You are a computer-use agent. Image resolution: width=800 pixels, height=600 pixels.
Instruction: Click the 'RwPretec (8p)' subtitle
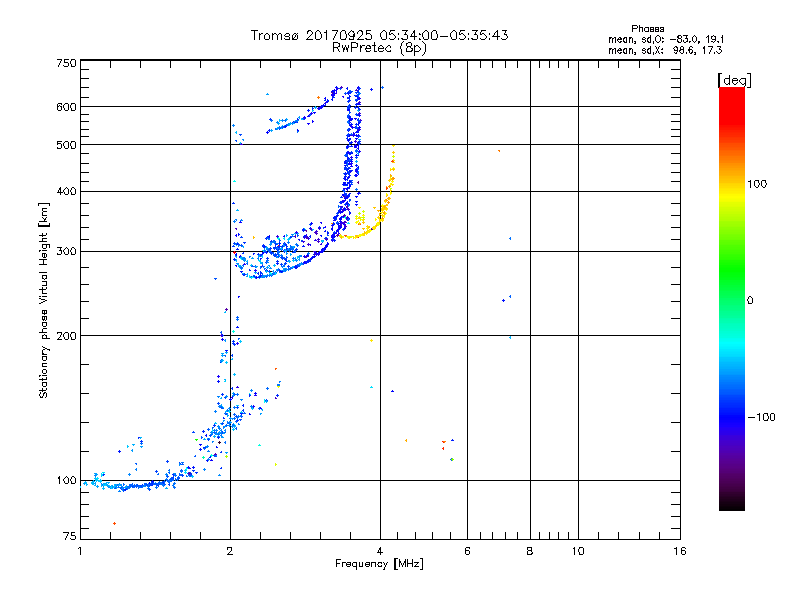[x=379, y=48]
